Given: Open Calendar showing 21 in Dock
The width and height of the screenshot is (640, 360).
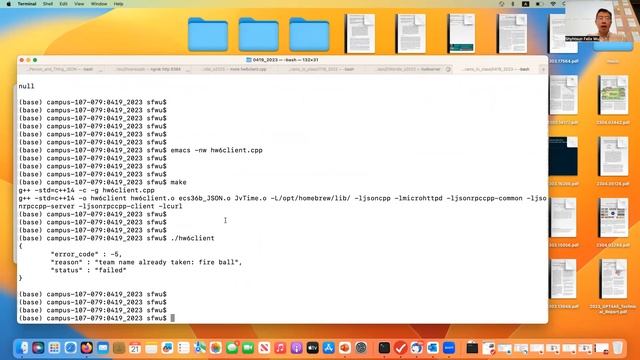Looking at the screenshot, I should [135, 348].
